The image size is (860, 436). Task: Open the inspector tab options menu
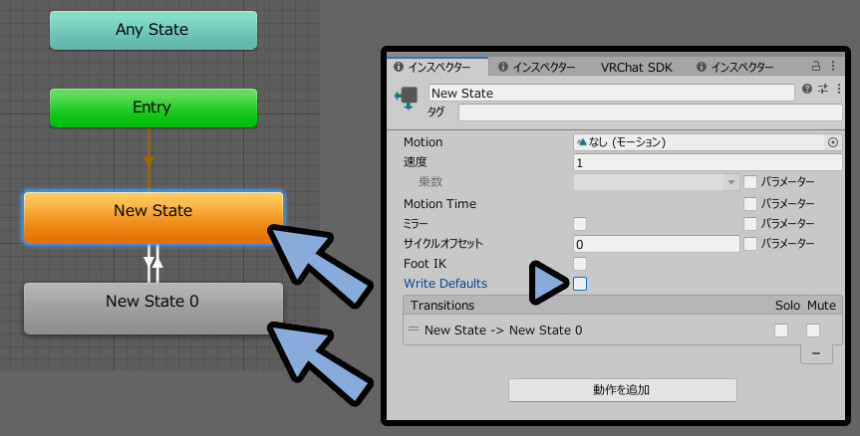(833, 66)
